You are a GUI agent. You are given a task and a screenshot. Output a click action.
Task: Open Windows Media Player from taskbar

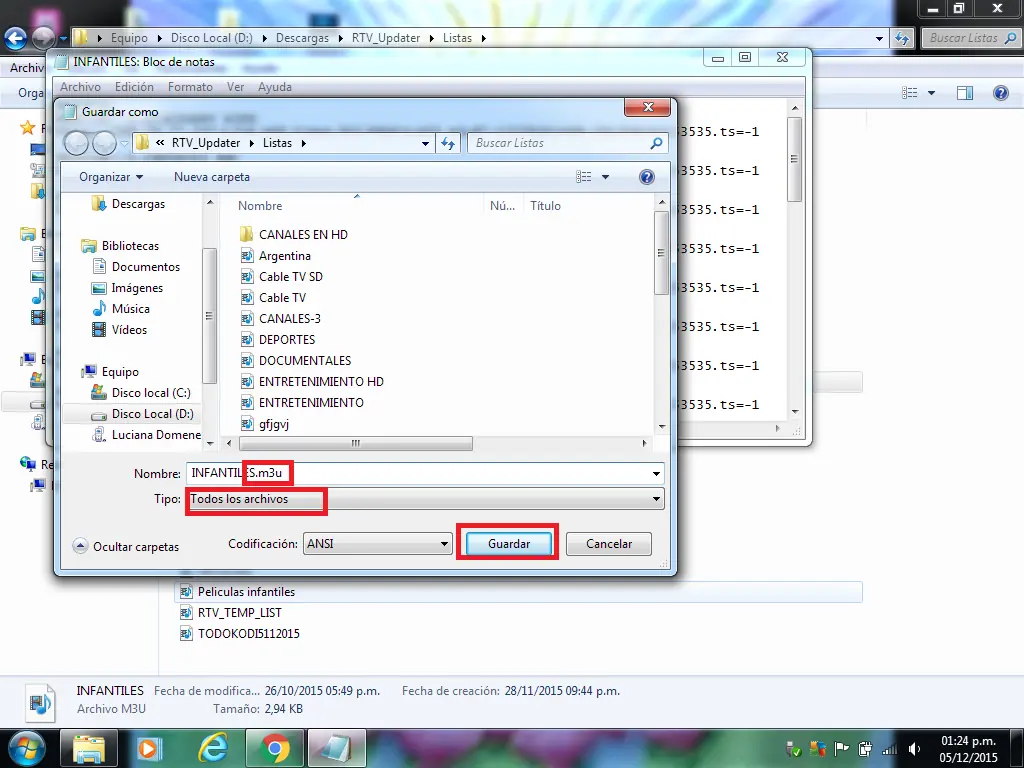coord(150,748)
